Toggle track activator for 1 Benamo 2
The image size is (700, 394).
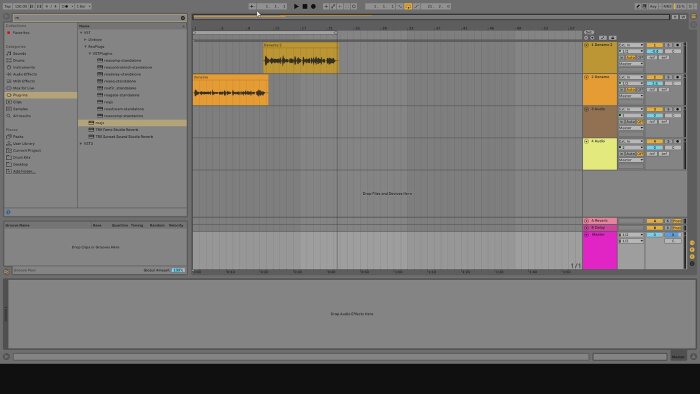coord(654,45)
